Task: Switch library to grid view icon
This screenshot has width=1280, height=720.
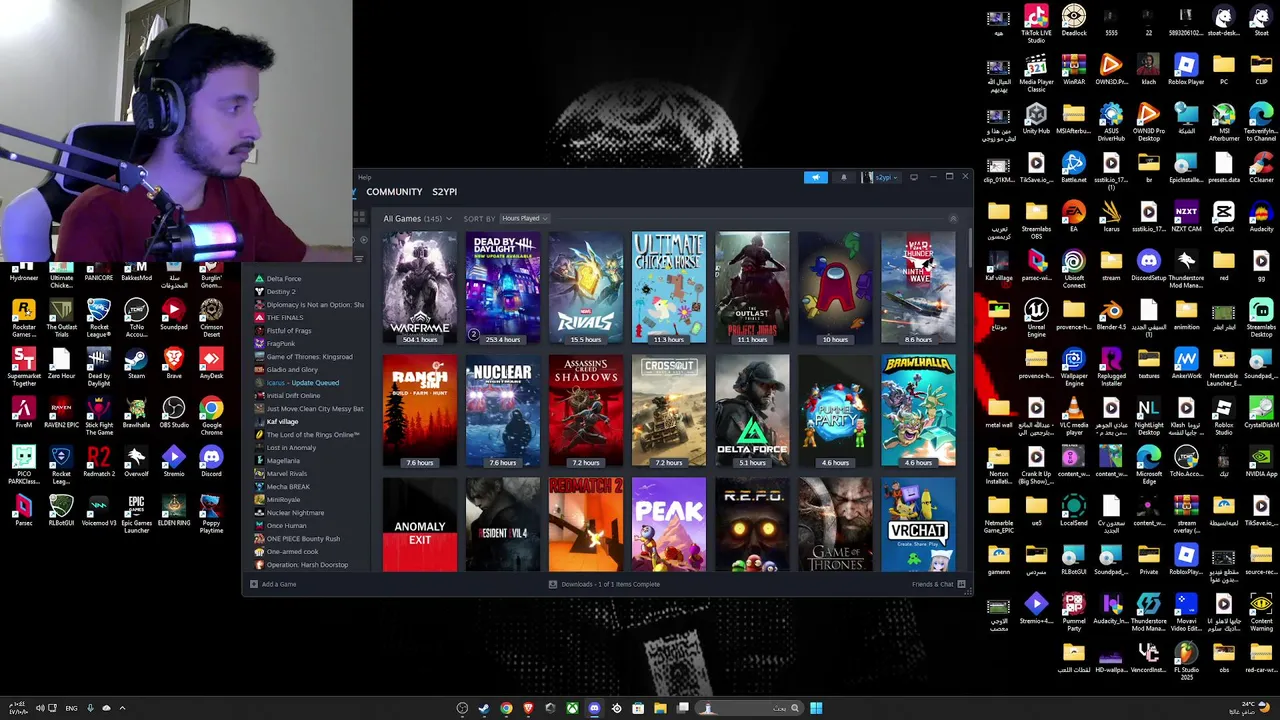Action: 361,216
